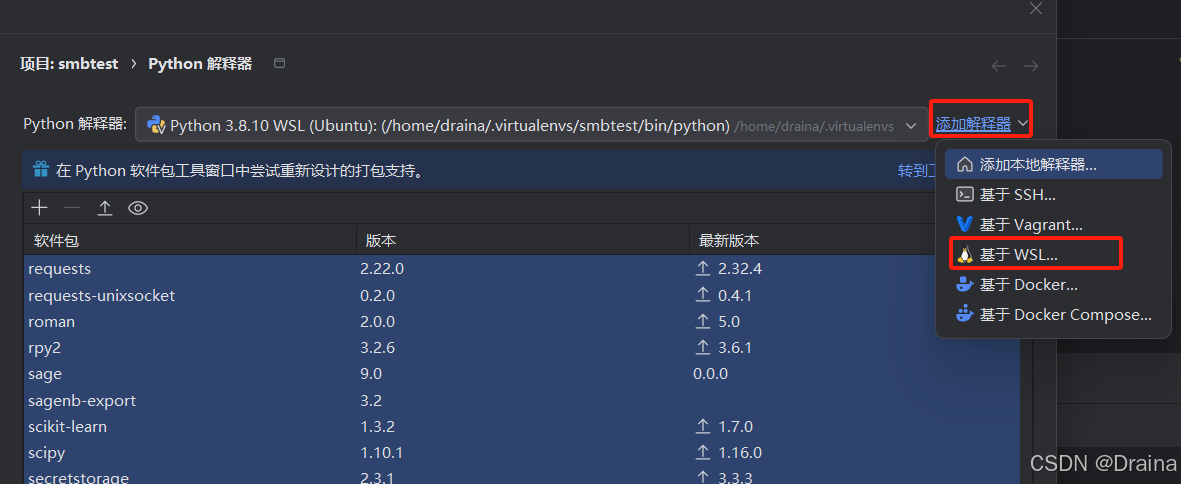Image resolution: width=1181 pixels, height=484 pixels.
Task: Expand the 添加解释器 chevron arrow
Action: [x=1023, y=125]
